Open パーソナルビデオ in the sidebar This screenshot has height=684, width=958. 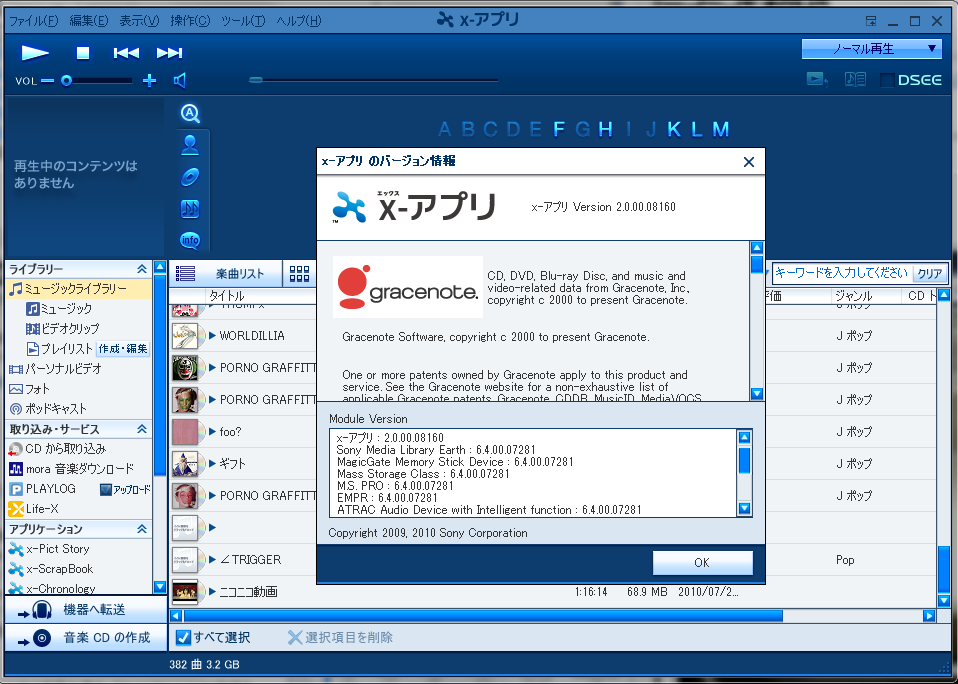click(x=55, y=369)
